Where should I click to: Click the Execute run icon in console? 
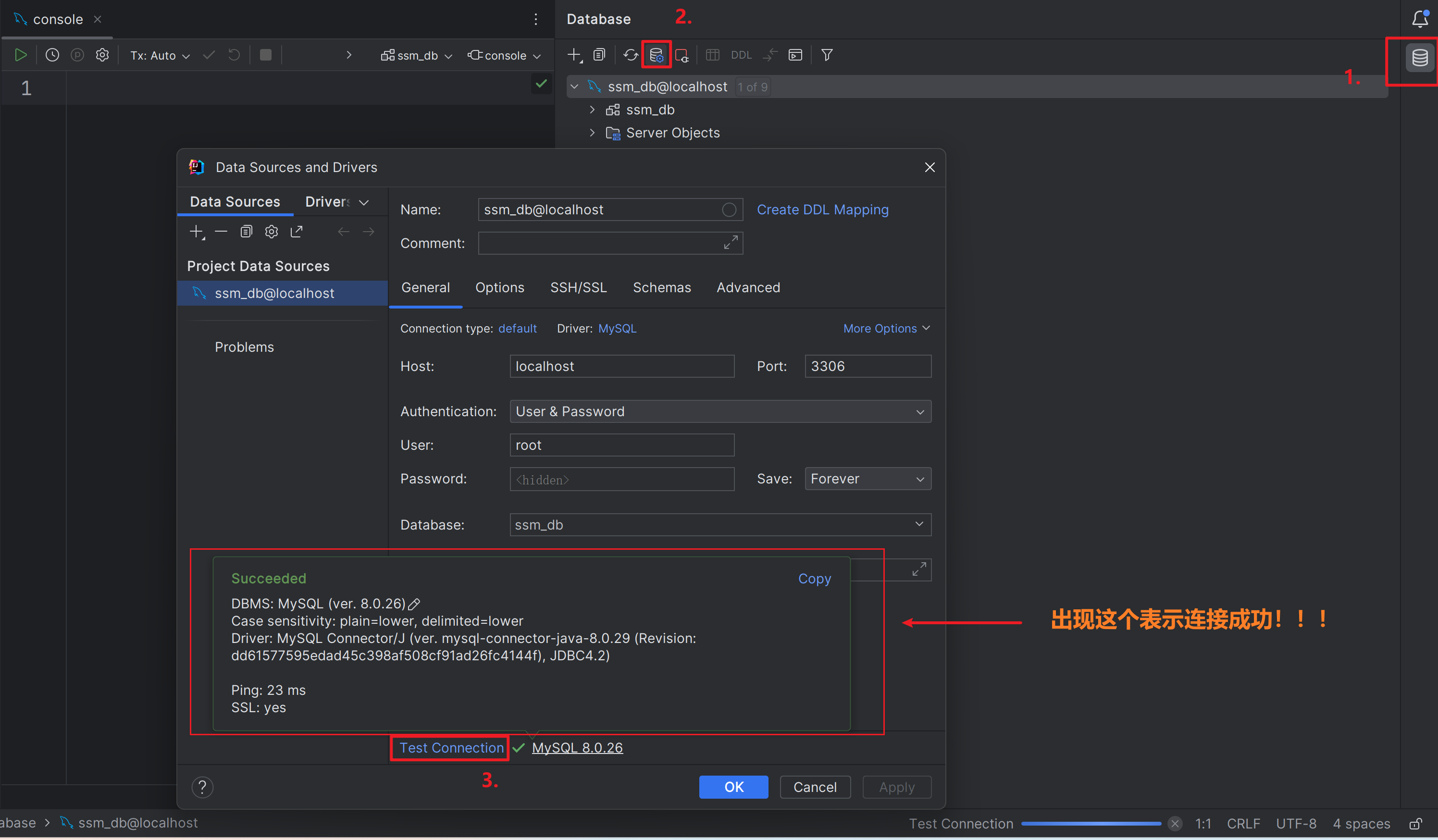coord(21,55)
